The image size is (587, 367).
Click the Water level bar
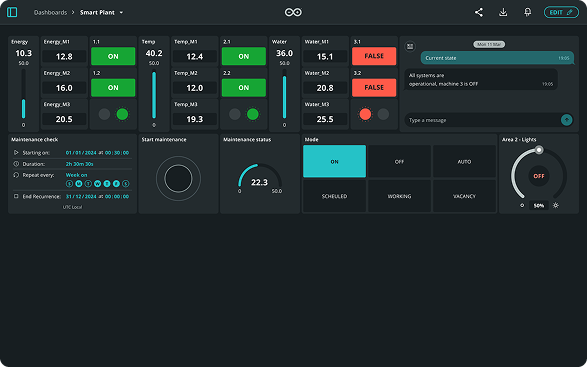(x=285, y=94)
